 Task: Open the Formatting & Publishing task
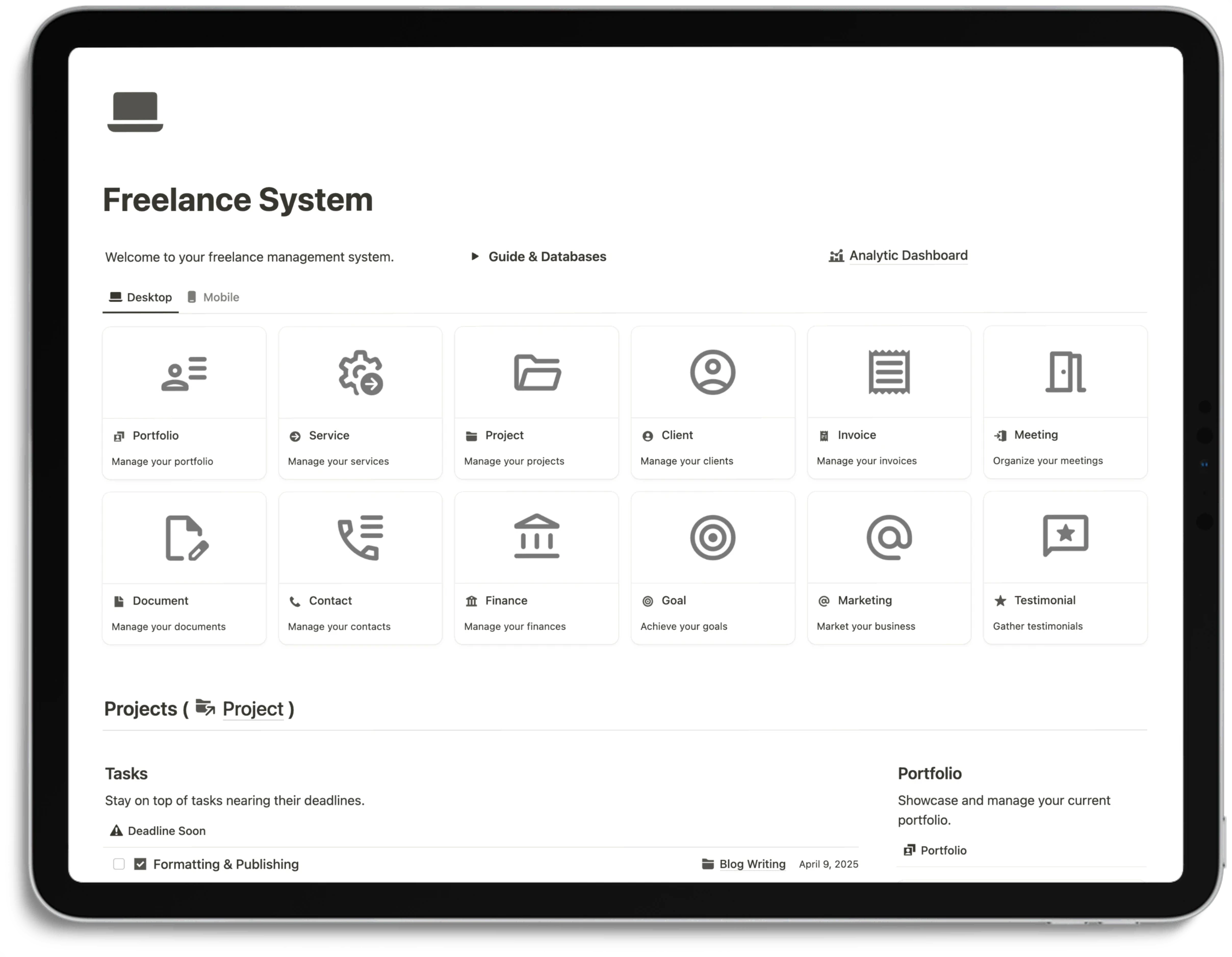(x=225, y=864)
